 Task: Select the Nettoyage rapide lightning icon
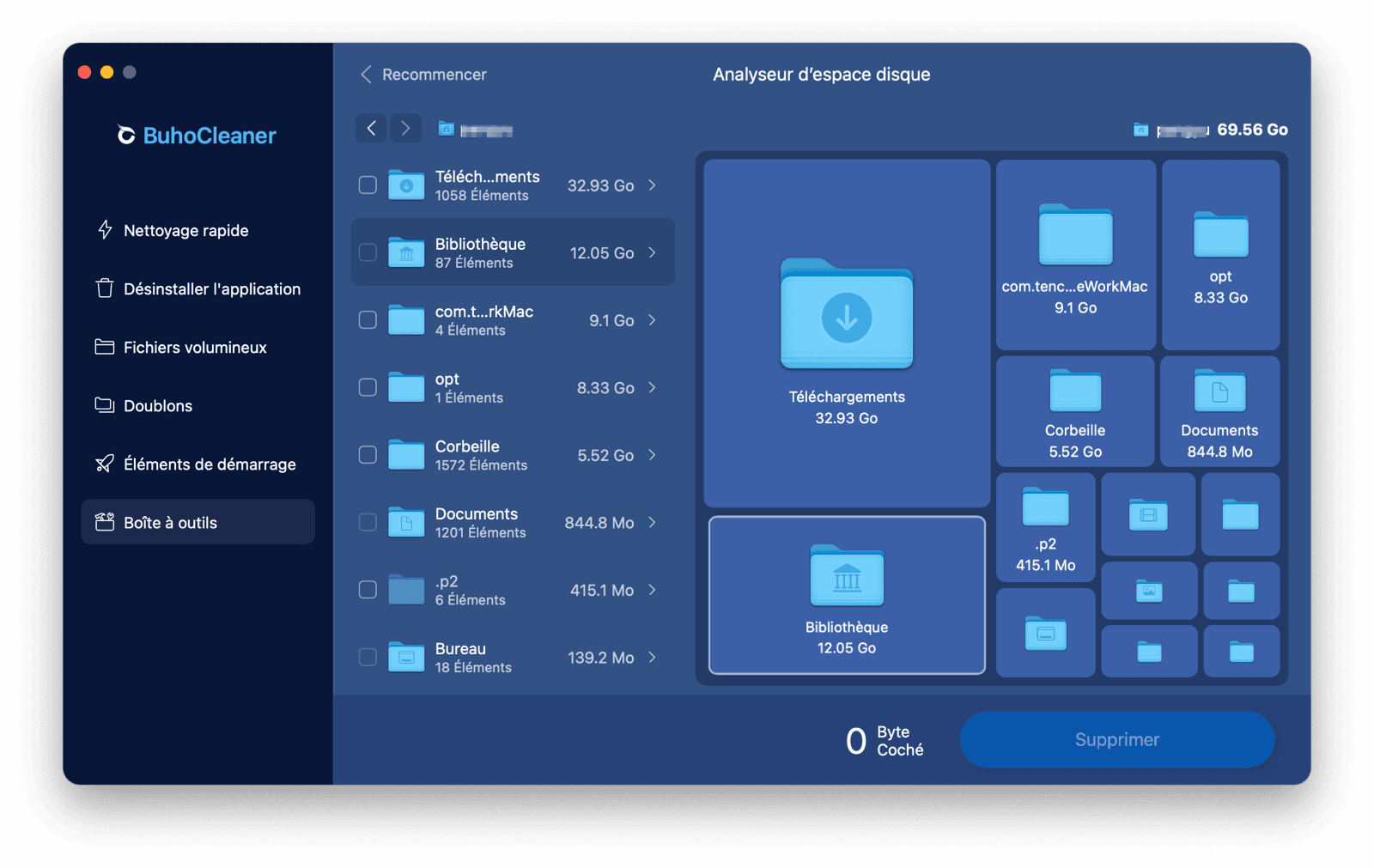click(103, 230)
